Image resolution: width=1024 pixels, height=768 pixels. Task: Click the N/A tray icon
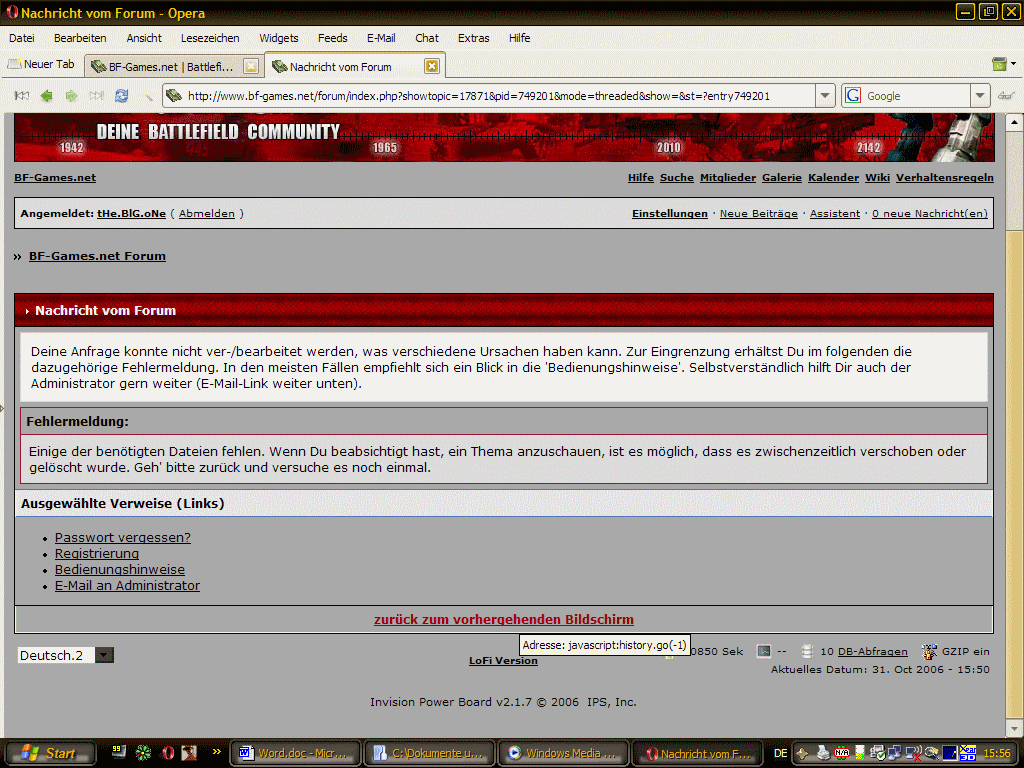pos(842,754)
